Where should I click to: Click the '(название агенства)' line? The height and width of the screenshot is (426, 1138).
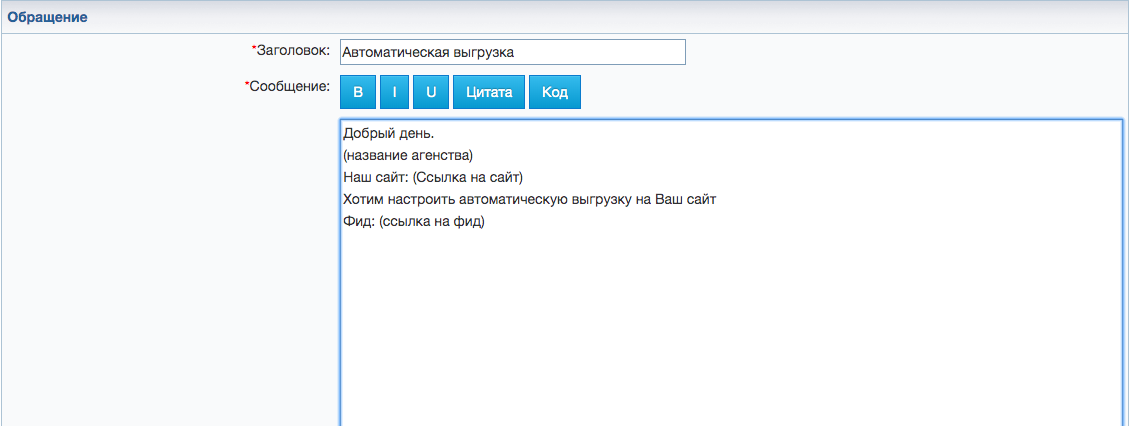[408, 155]
